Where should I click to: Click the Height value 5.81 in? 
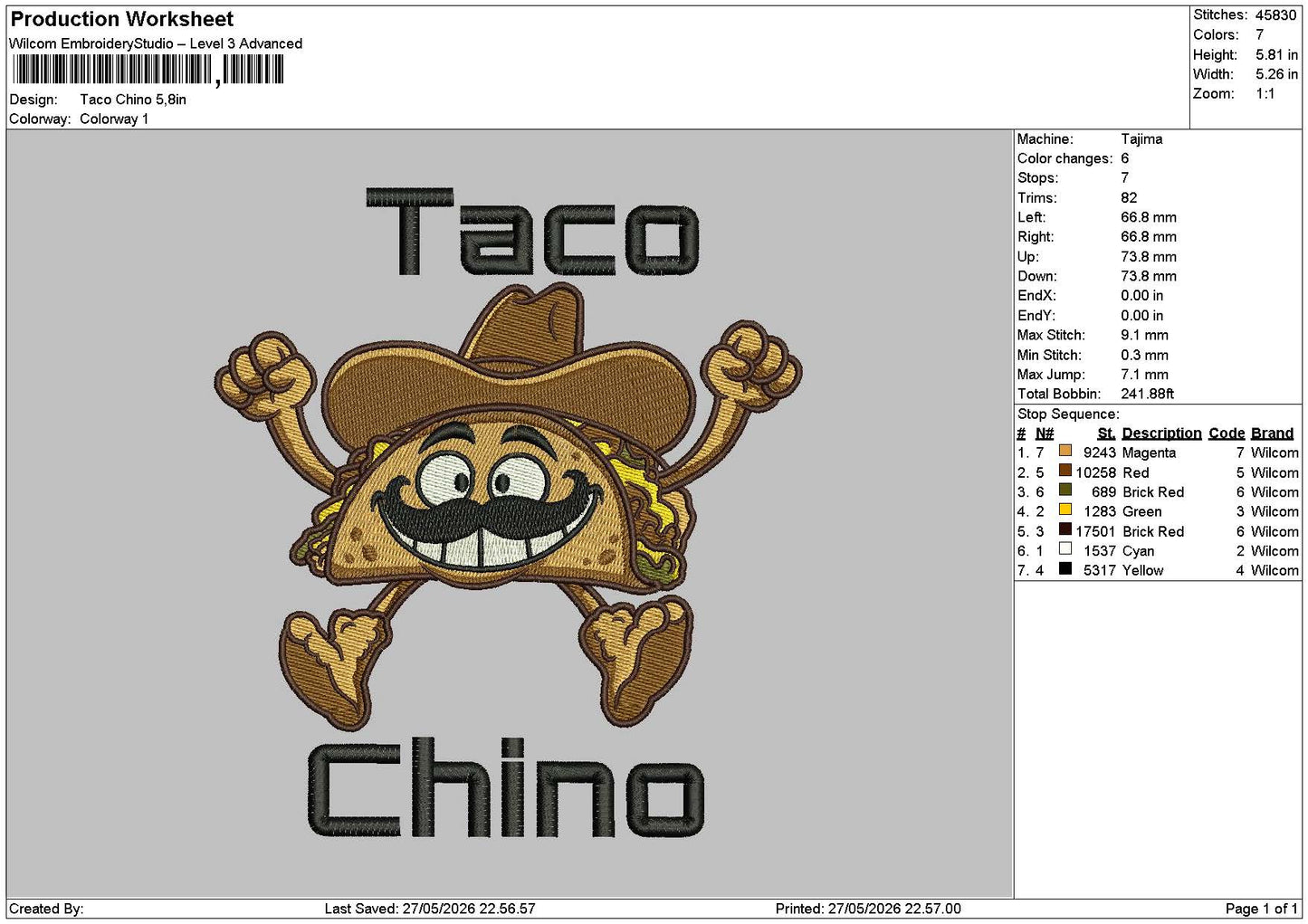point(1276,55)
